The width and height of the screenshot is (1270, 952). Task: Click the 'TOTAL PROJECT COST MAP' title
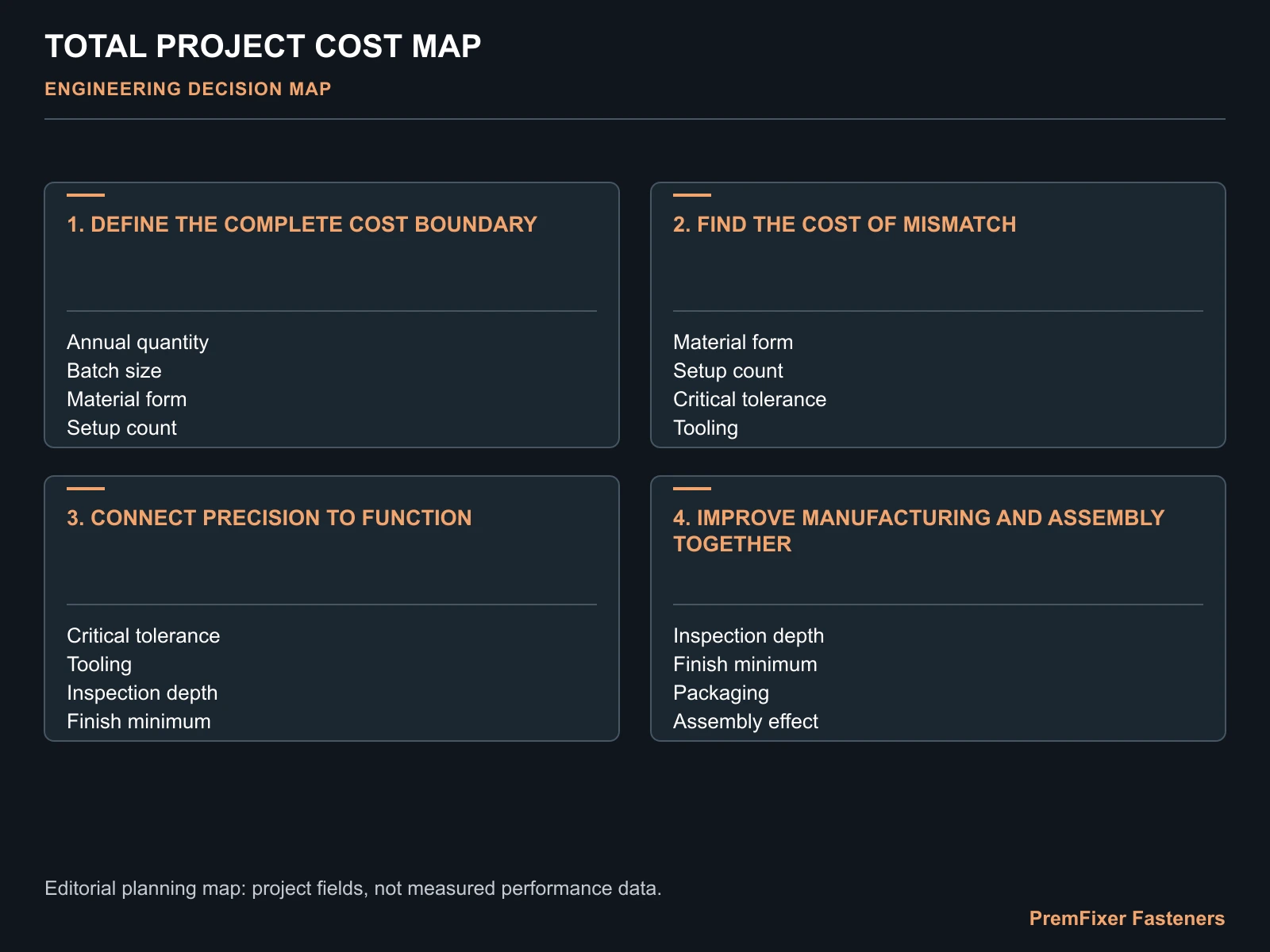click(x=263, y=46)
